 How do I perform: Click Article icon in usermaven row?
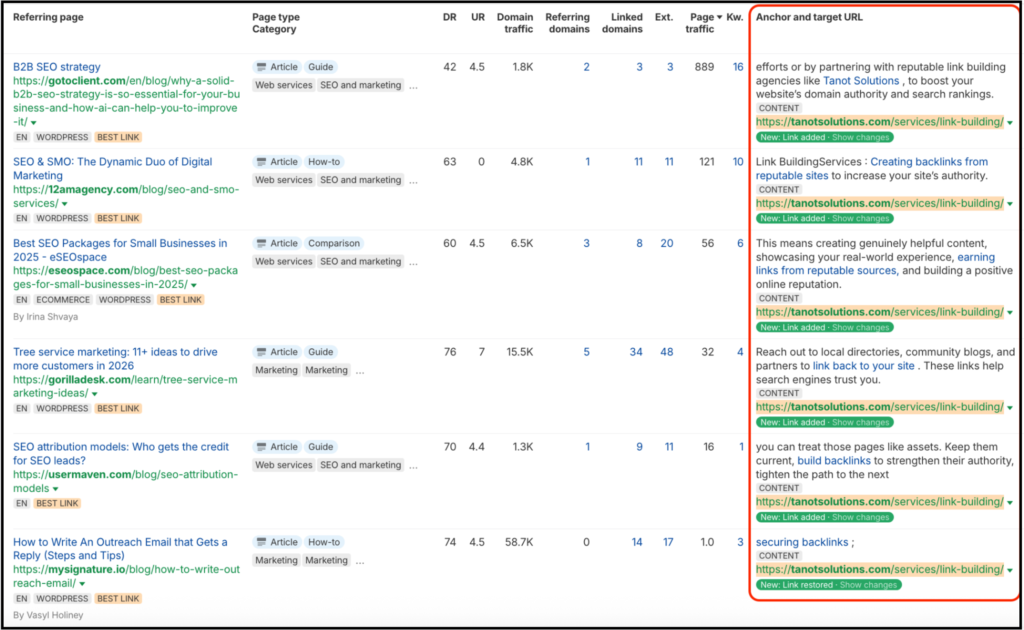[261, 447]
